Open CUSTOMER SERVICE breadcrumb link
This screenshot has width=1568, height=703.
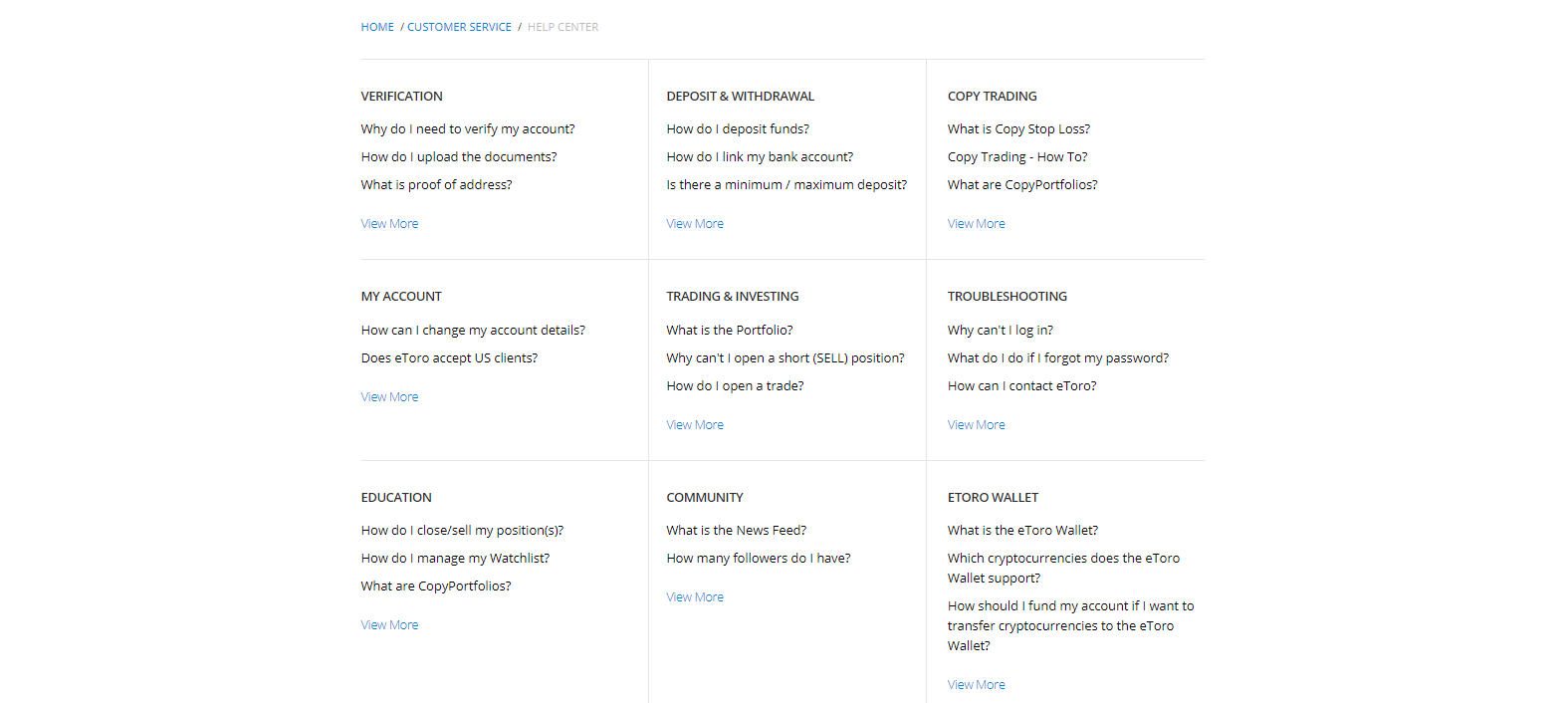[x=459, y=27]
